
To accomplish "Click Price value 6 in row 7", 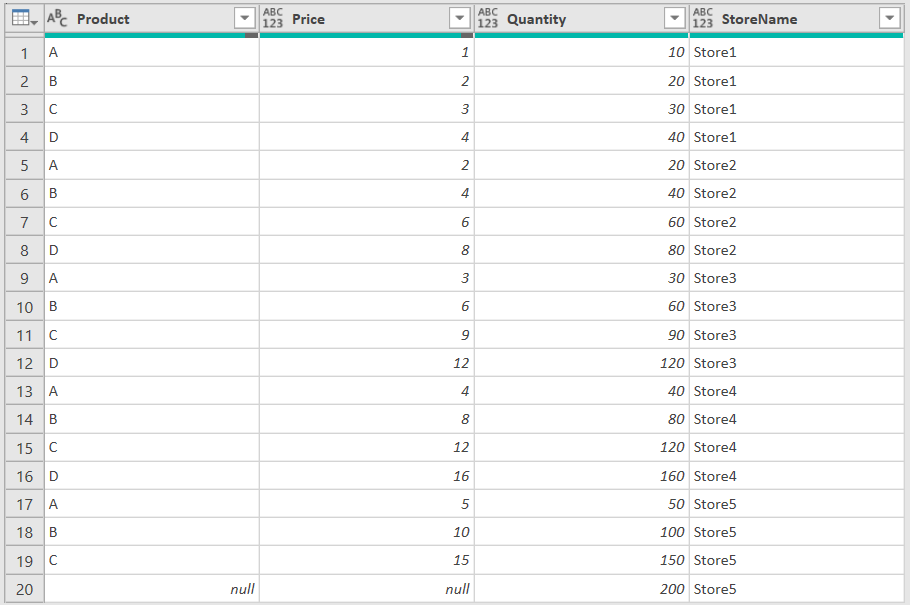I will point(367,222).
